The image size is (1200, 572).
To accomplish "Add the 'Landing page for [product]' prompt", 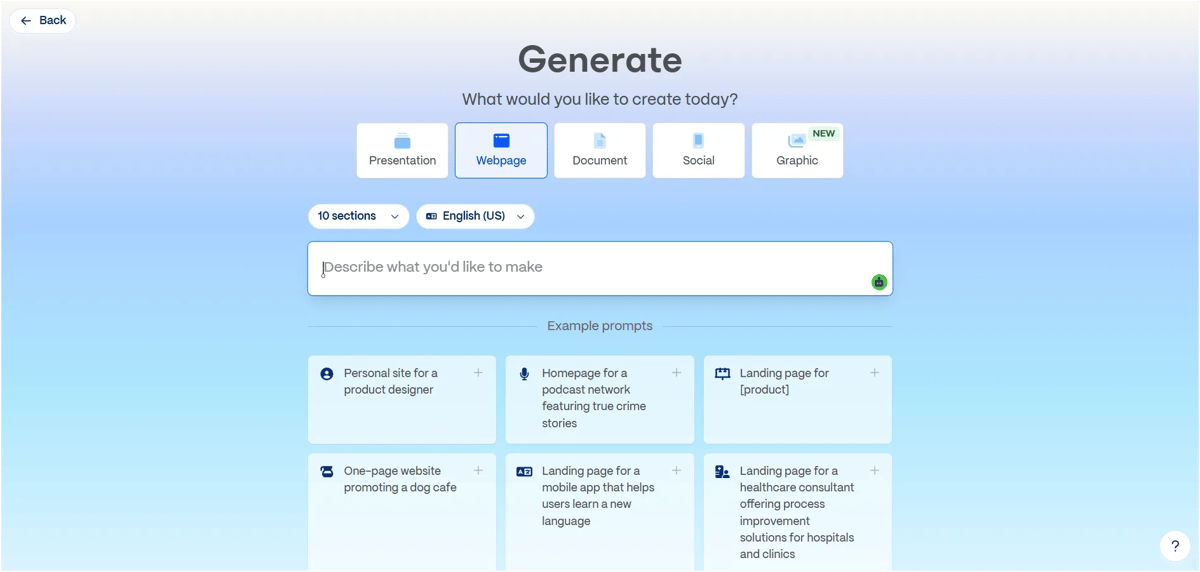I will click(874, 373).
